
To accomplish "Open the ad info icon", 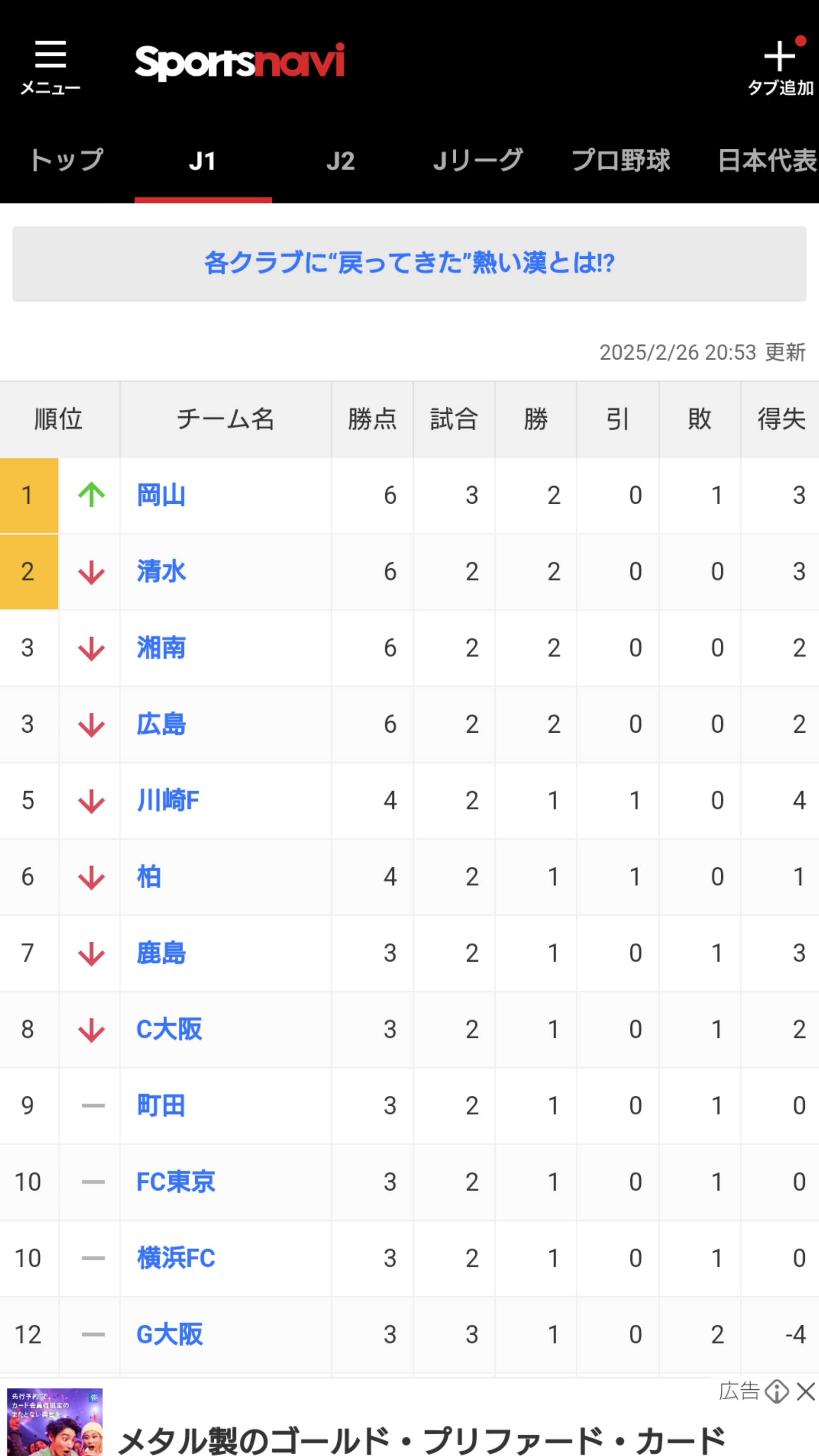I will click(777, 1392).
